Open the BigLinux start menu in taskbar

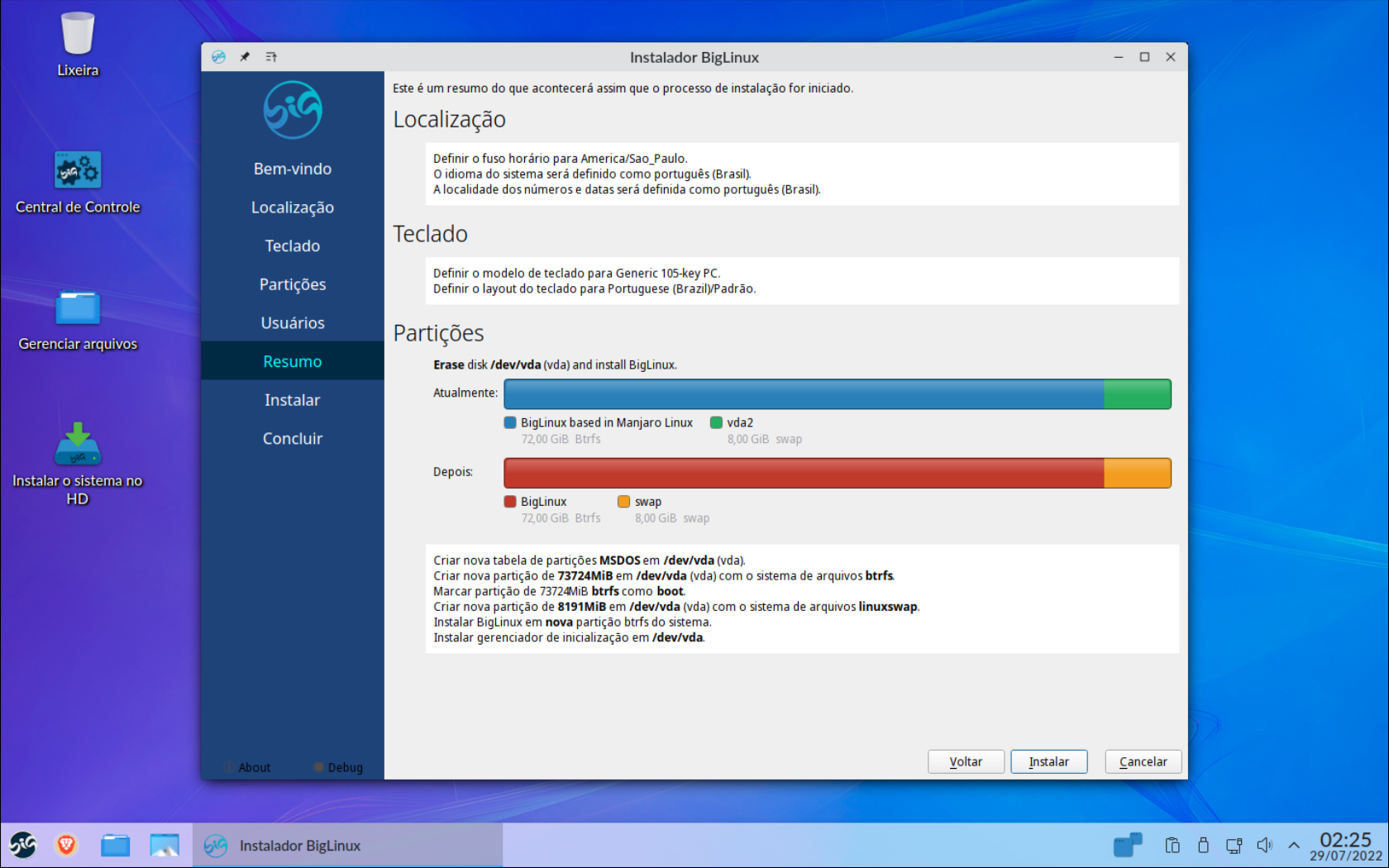23,845
